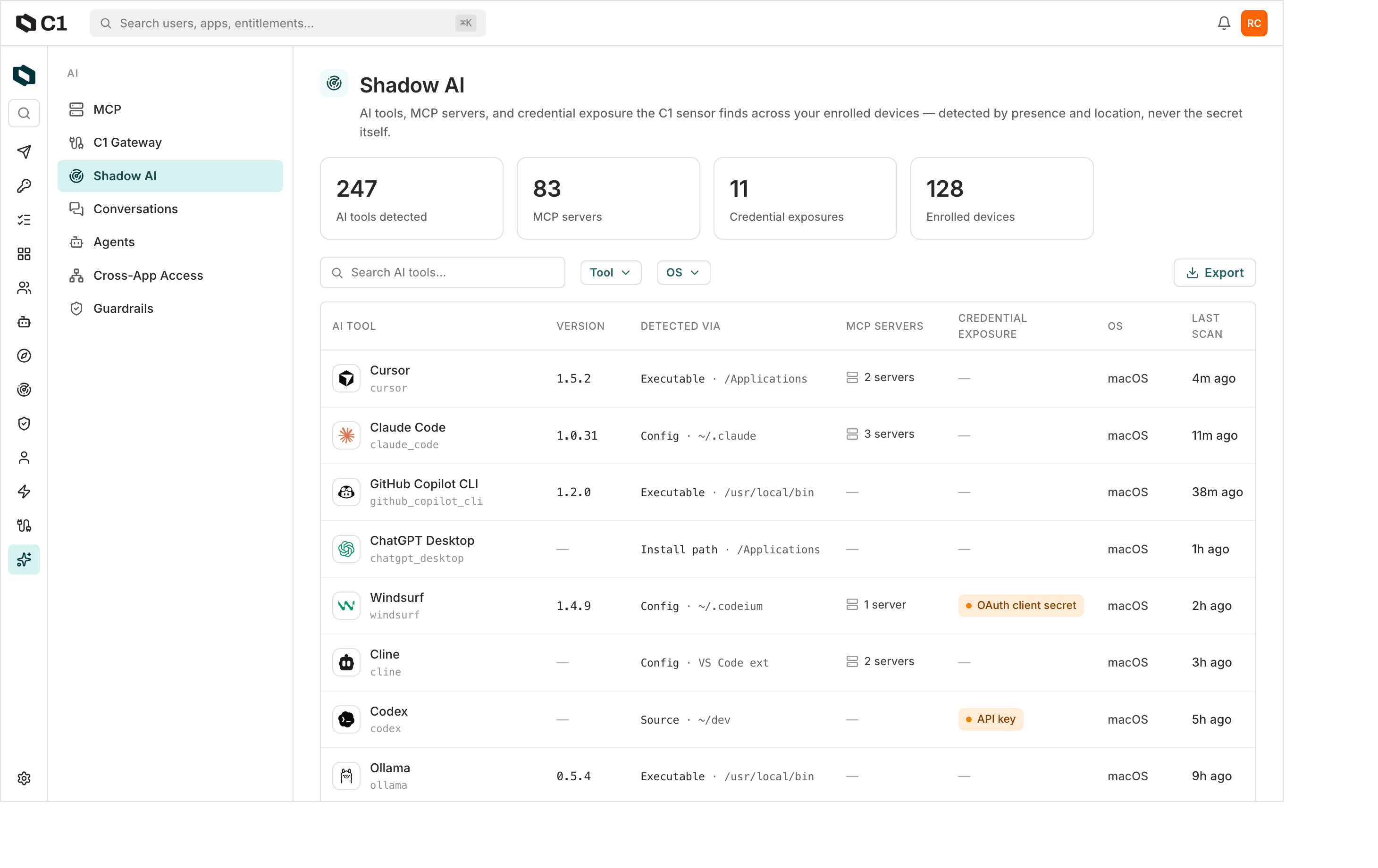The image size is (1378, 868).
Task: Click the GitHub Copilot CLI name
Action: [424, 484]
